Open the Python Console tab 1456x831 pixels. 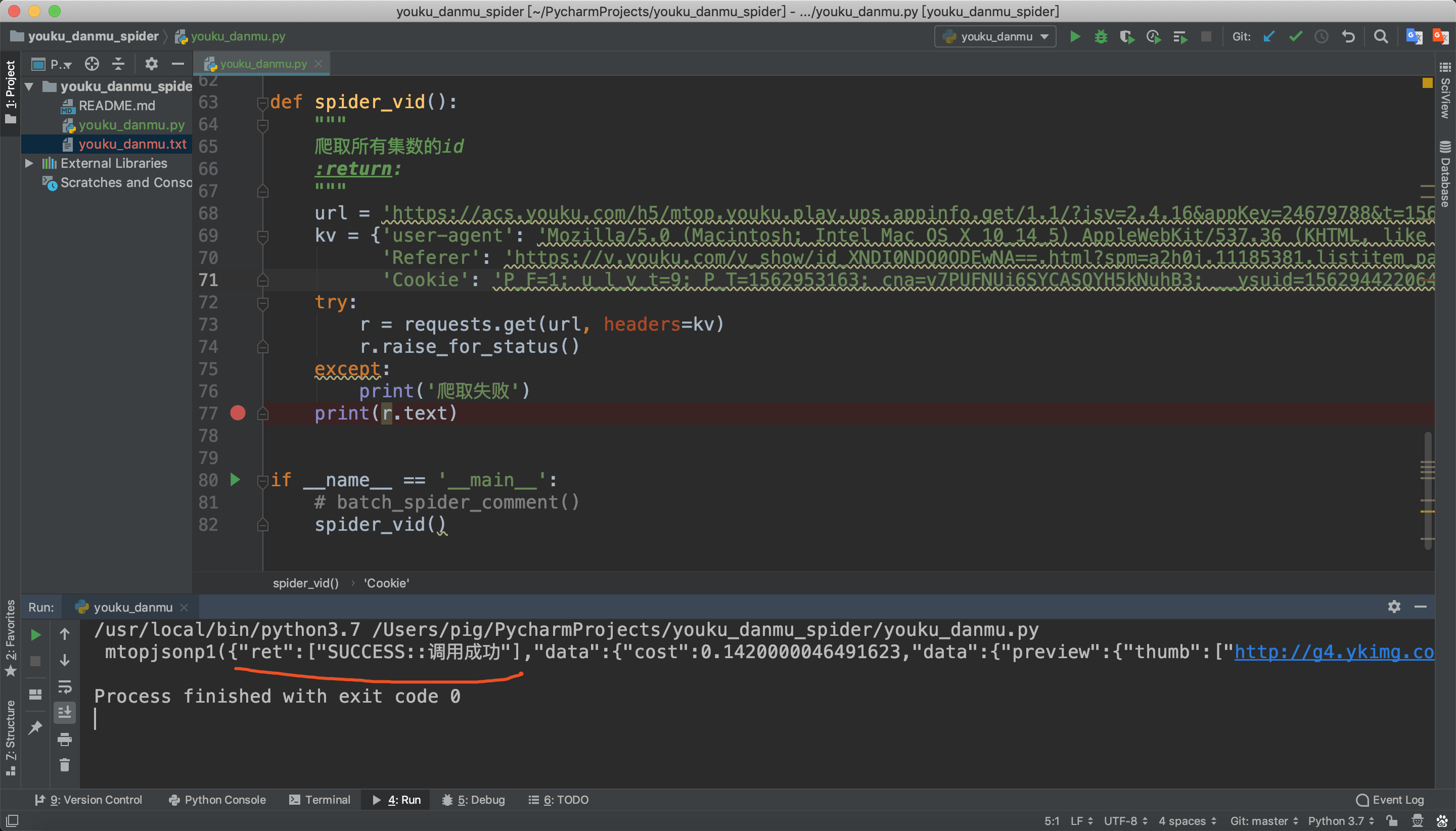[217, 800]
